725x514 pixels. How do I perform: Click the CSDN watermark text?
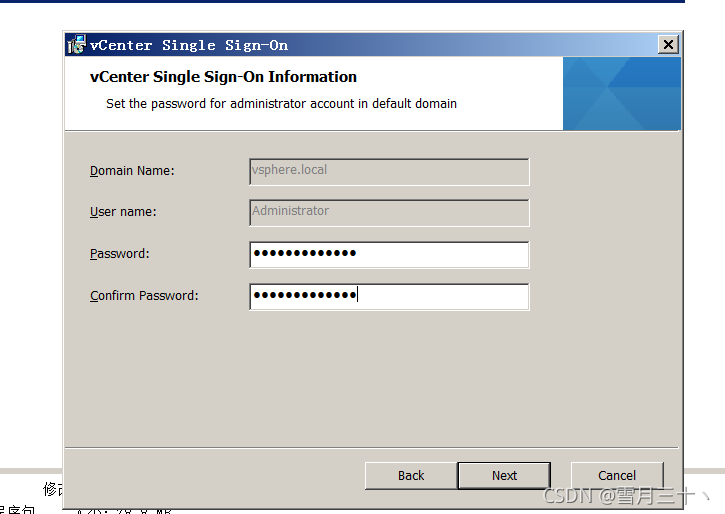pos(626,496)
